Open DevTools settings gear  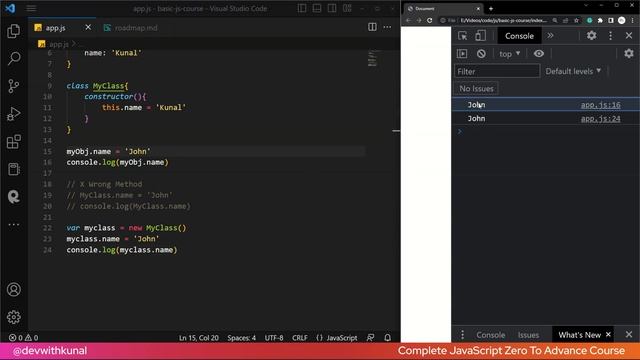point(591,36)
